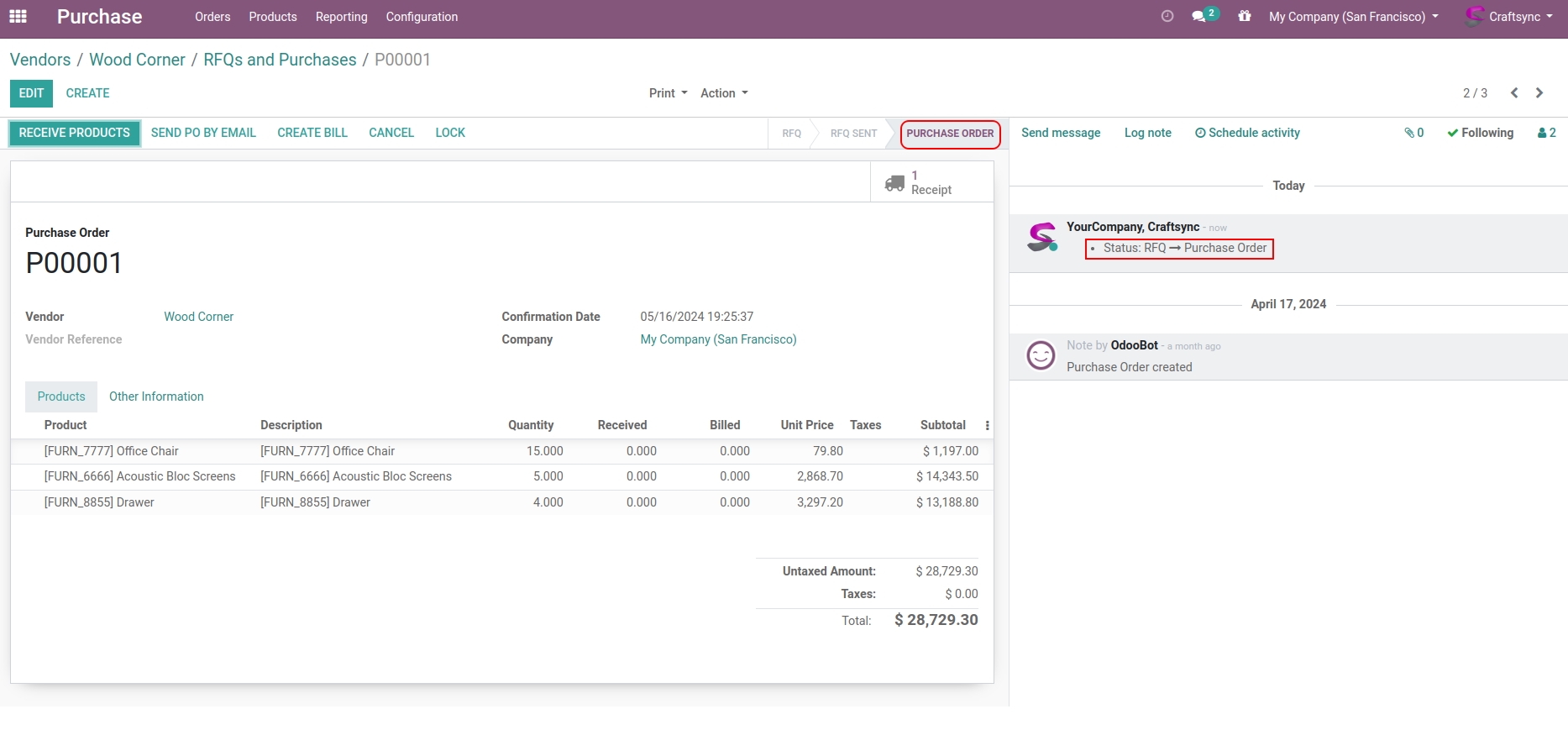Viewport: 1568px width, 751px height.
Task: Go to previous record arrow
Action: pyautogui.click(x=1514, y=93)
